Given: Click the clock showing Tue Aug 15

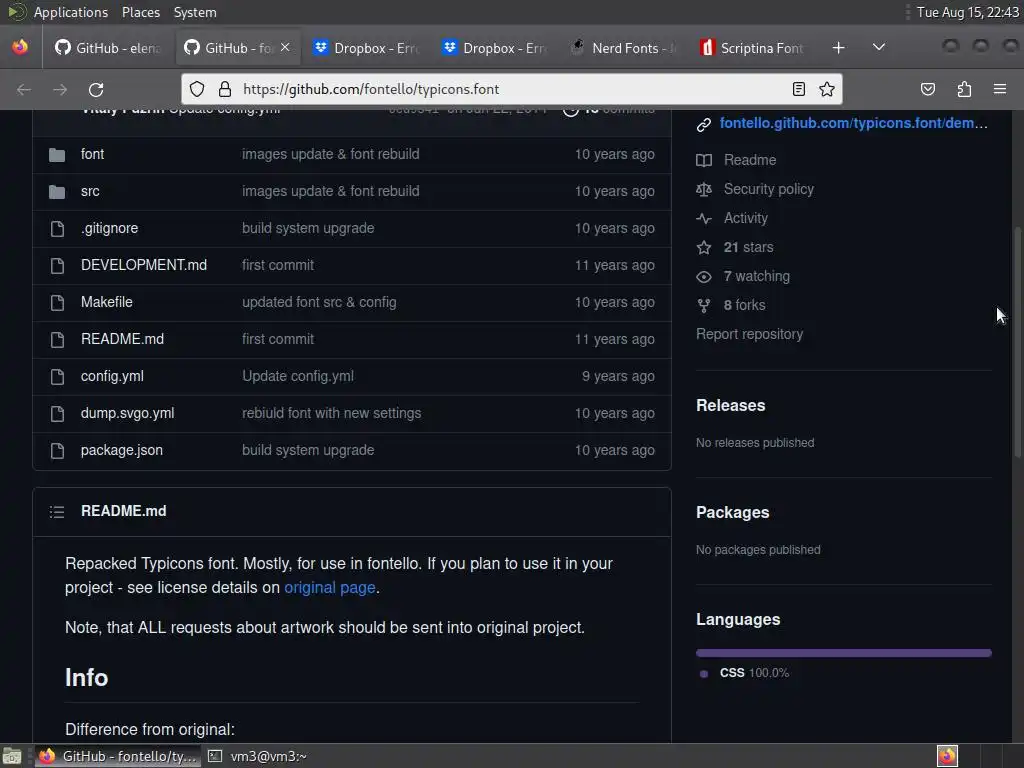Looking at the screenshot, I should pos(967,12).
